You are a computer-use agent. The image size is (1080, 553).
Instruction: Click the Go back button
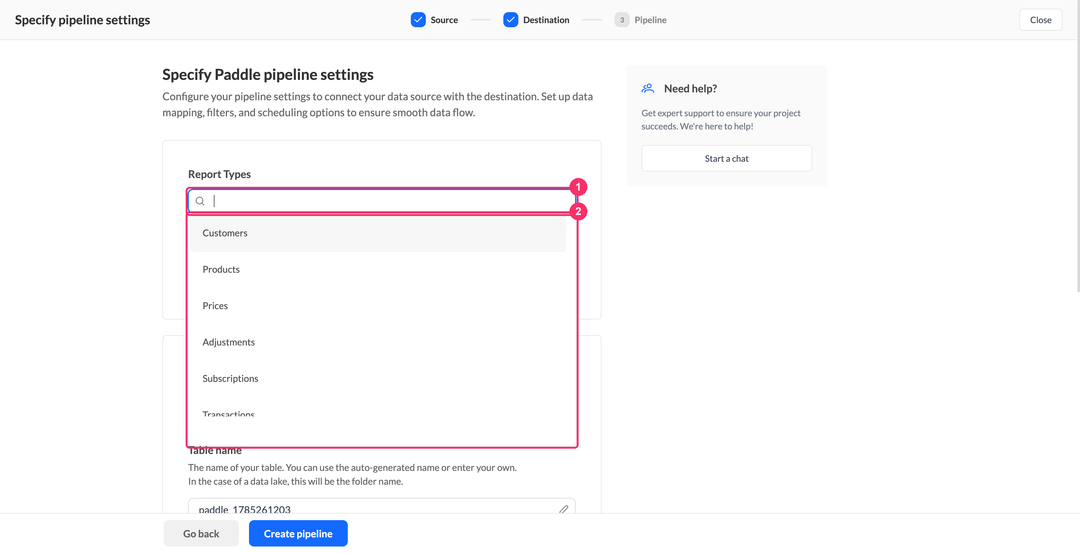click(x=201, y=534)
